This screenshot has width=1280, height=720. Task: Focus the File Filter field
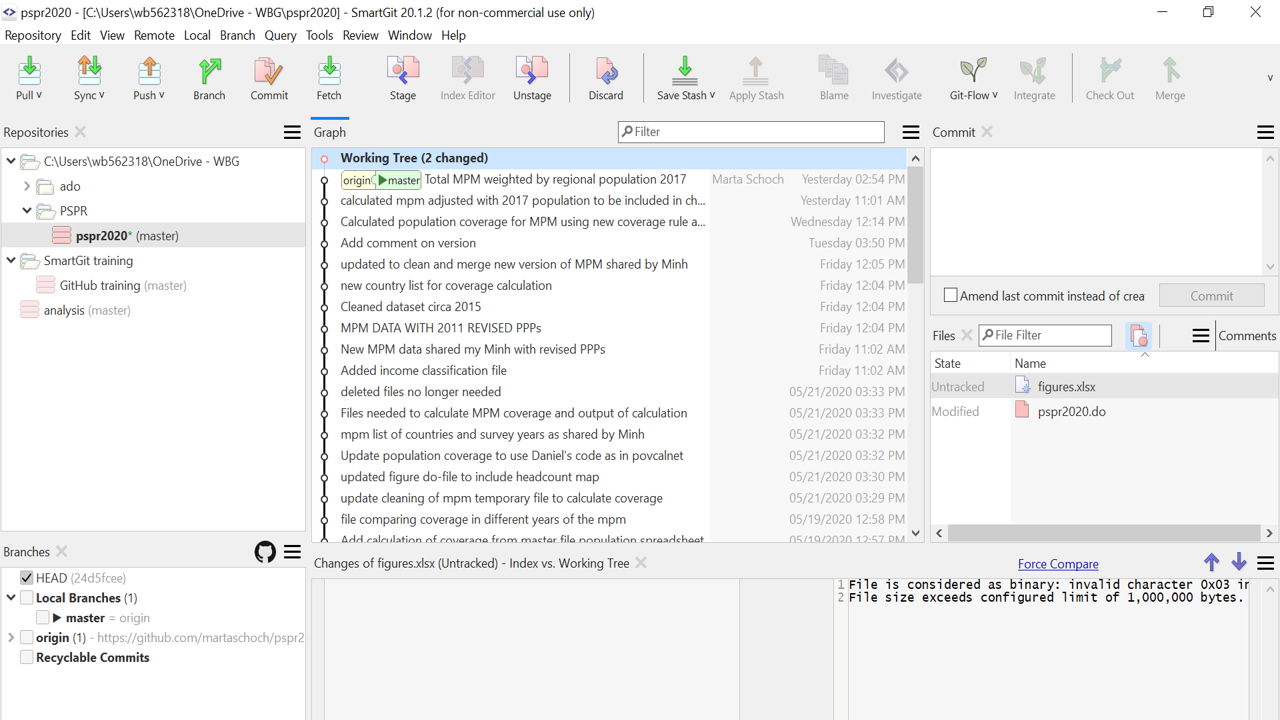coord(1045,336)
